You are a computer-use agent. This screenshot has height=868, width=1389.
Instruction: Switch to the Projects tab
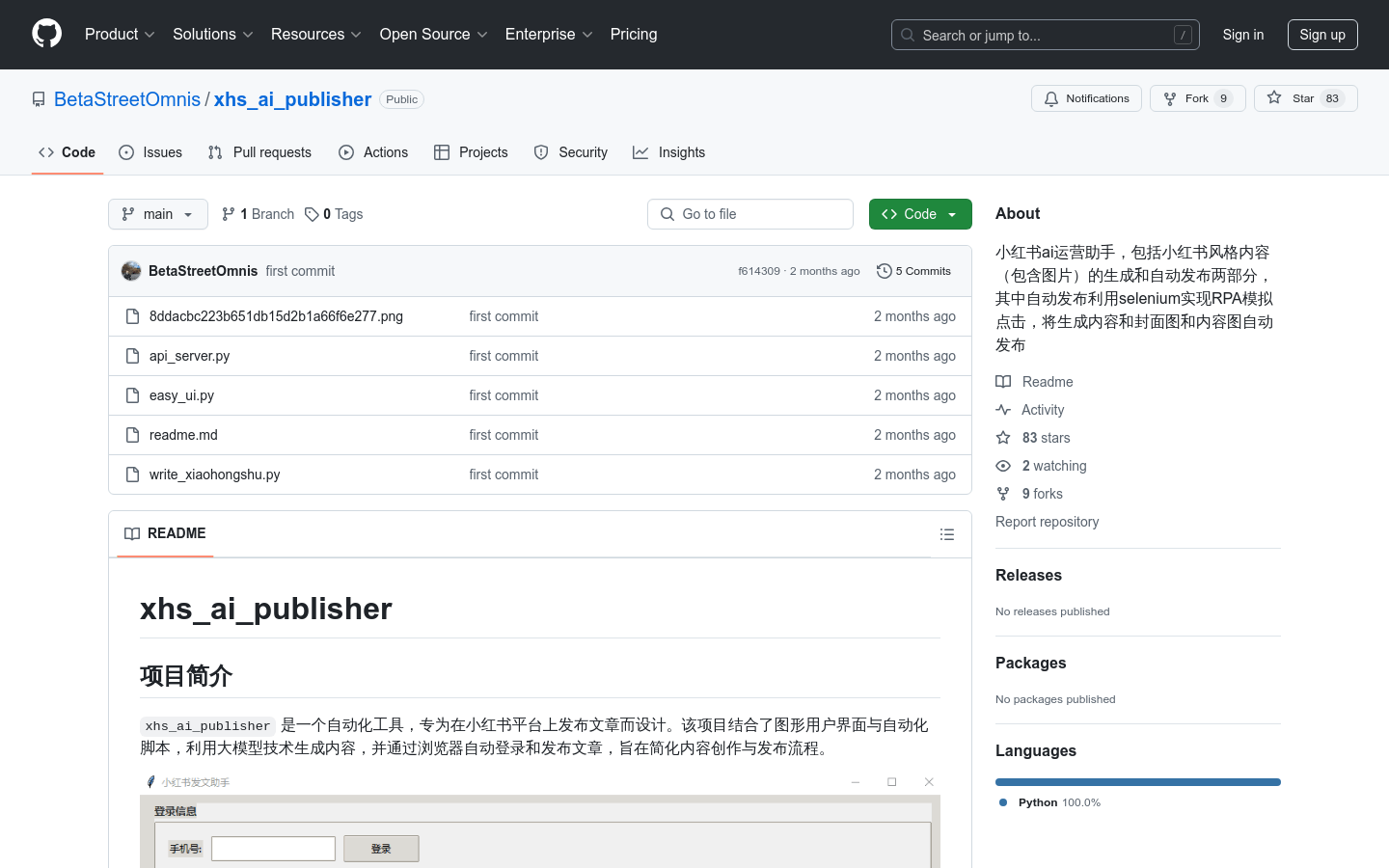coord(471,152)
